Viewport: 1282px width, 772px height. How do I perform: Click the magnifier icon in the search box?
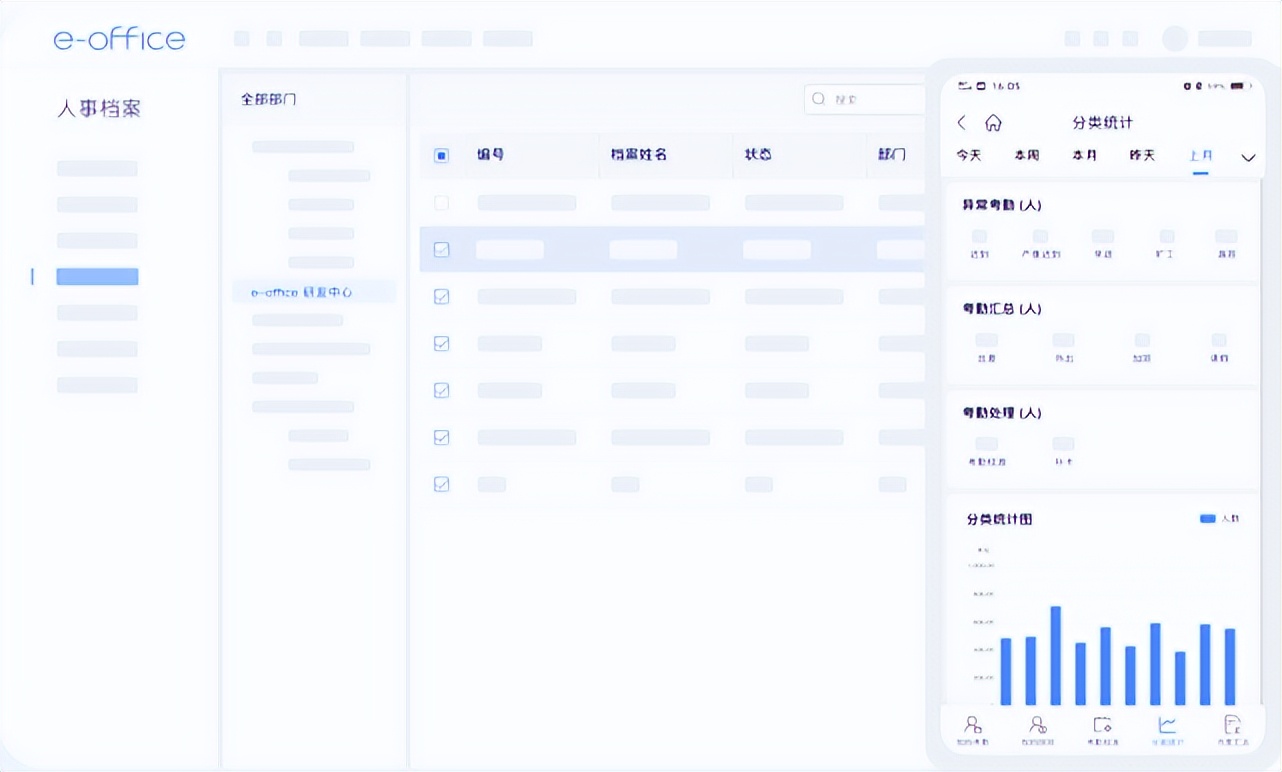tap(819, 99)
